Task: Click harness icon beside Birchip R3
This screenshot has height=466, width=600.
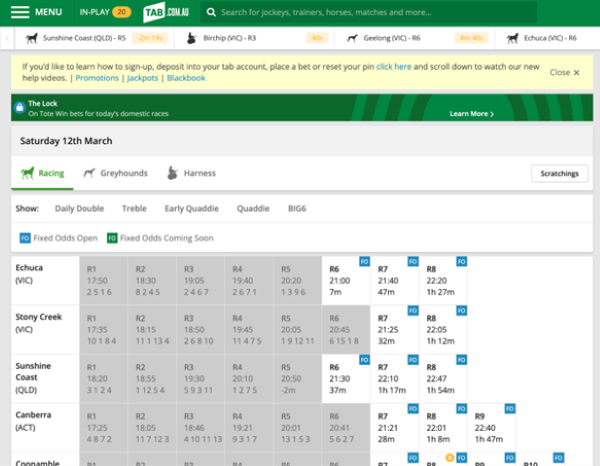Action: click(191, 38)
